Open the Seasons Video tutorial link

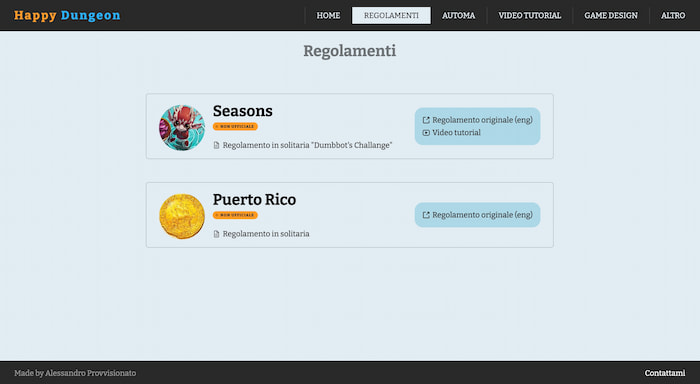[456, 133]
